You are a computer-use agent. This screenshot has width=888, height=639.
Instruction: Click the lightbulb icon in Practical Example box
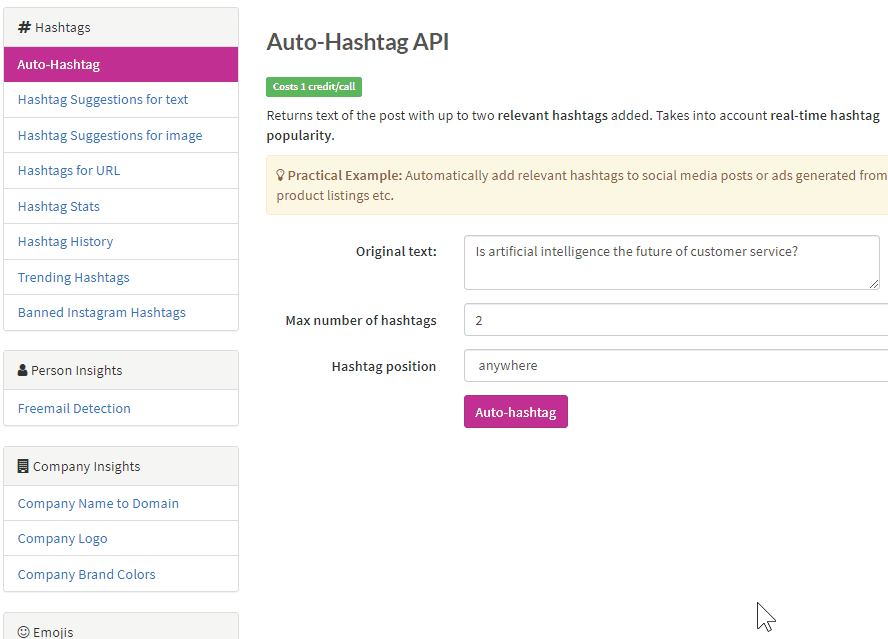tap(280, 175)
